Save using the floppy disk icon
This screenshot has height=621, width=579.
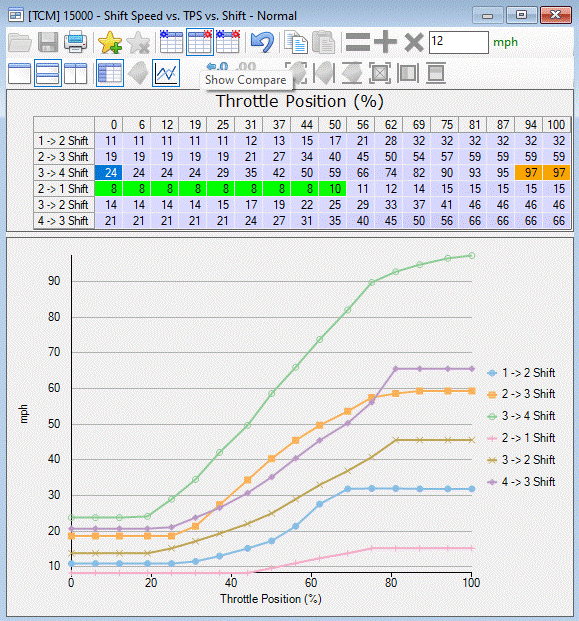[48, 42]
